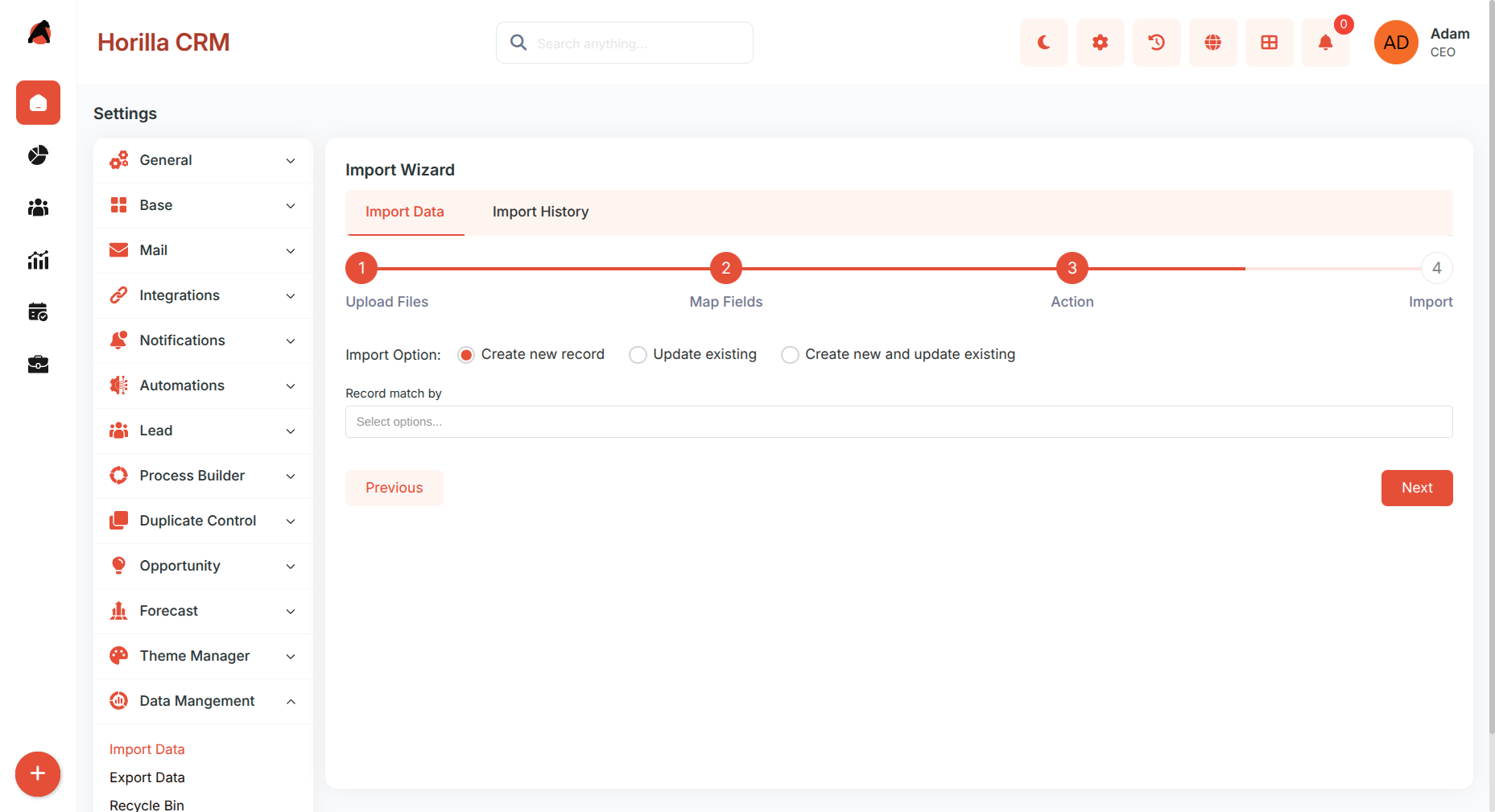Open pie chart dashboard icon in sidebar
1495x812 pixels.
pyautogui.click(x=38, y=155)
